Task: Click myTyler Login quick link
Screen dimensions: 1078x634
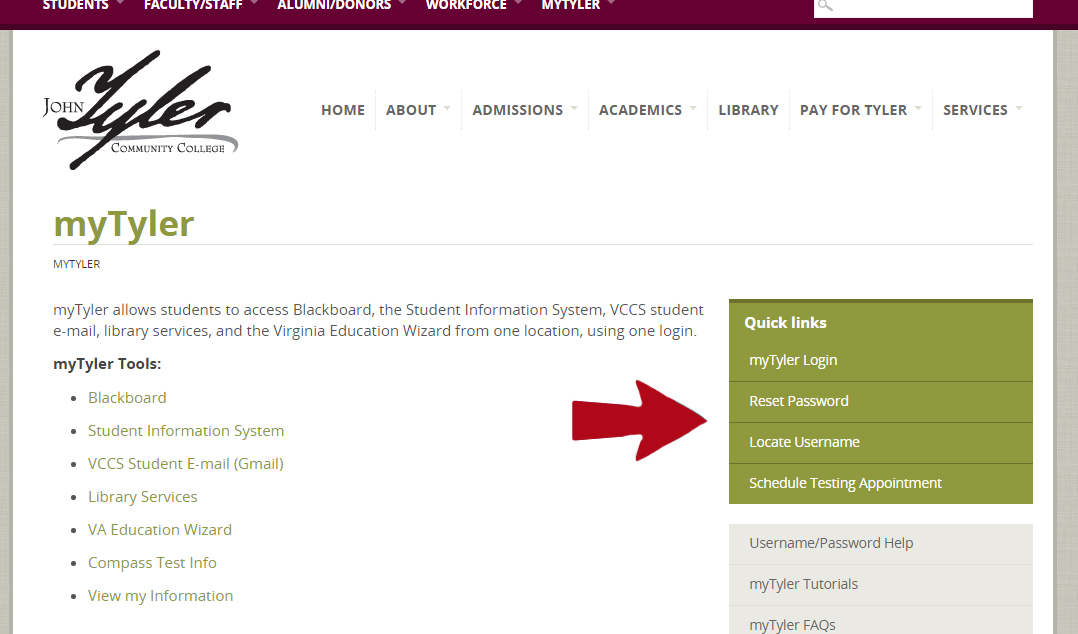Action: click(x=881, y=360)
